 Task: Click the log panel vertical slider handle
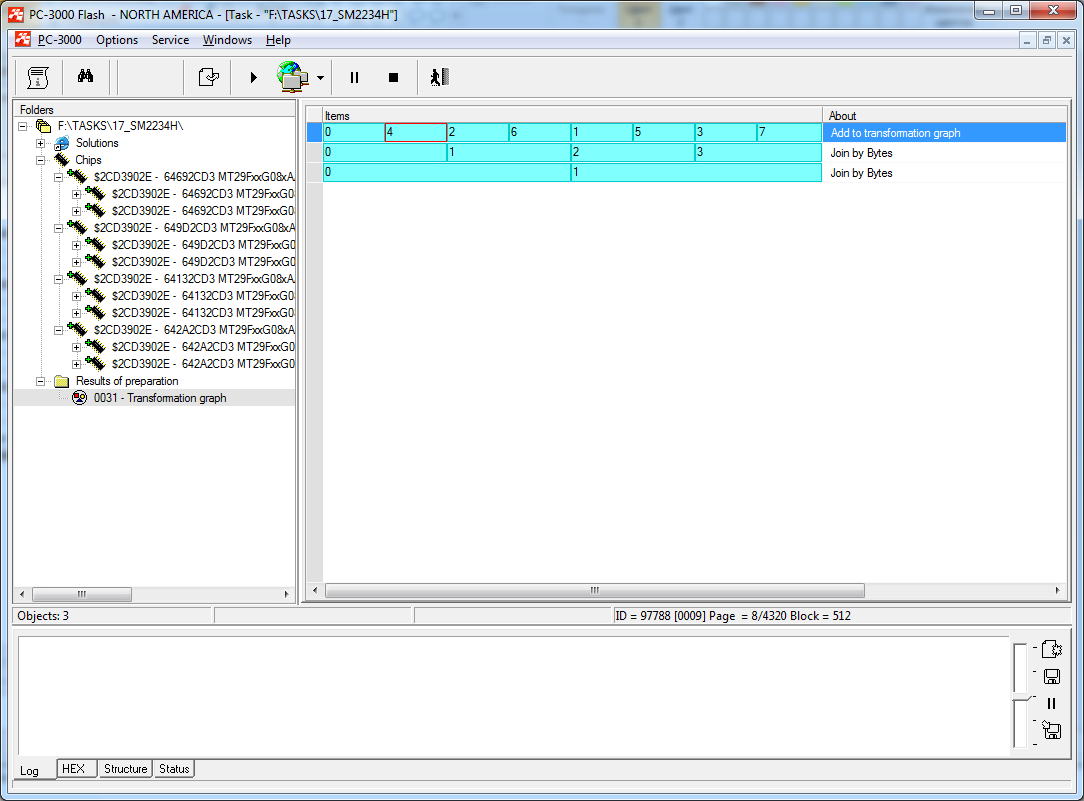point(1019,696)
